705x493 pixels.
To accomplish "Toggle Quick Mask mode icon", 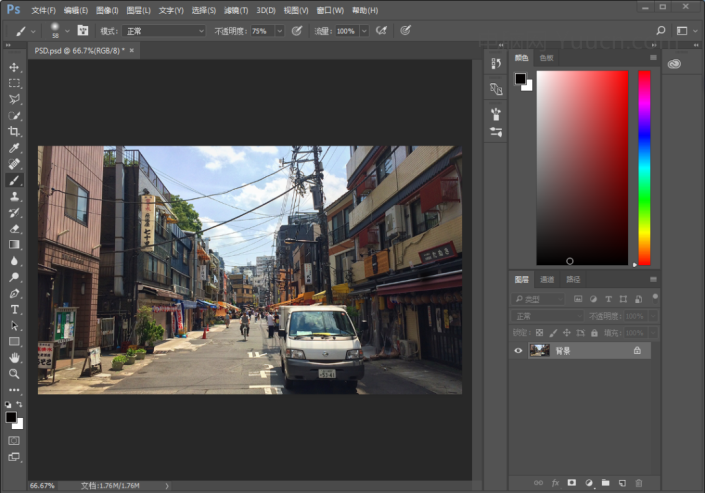I will click(14, 439).
